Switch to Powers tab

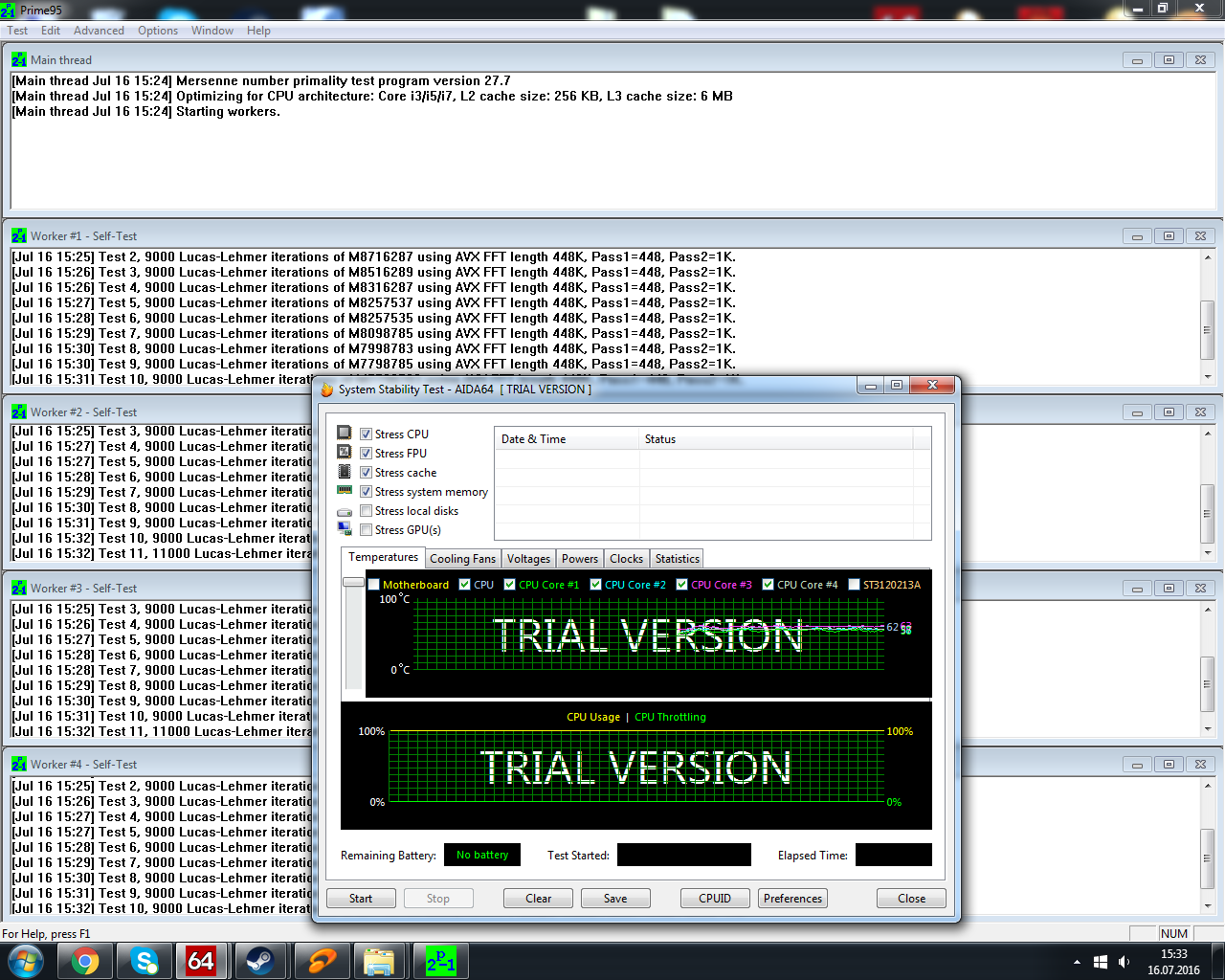pos(580,559)
